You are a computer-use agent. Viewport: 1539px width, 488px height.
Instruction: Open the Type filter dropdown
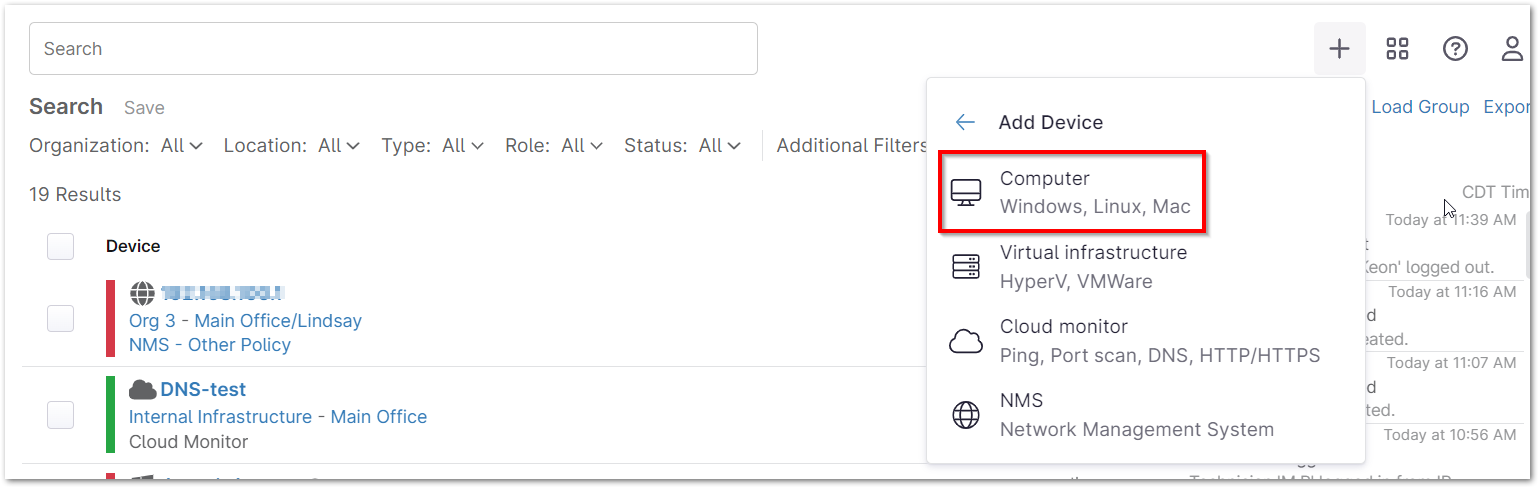463,146
